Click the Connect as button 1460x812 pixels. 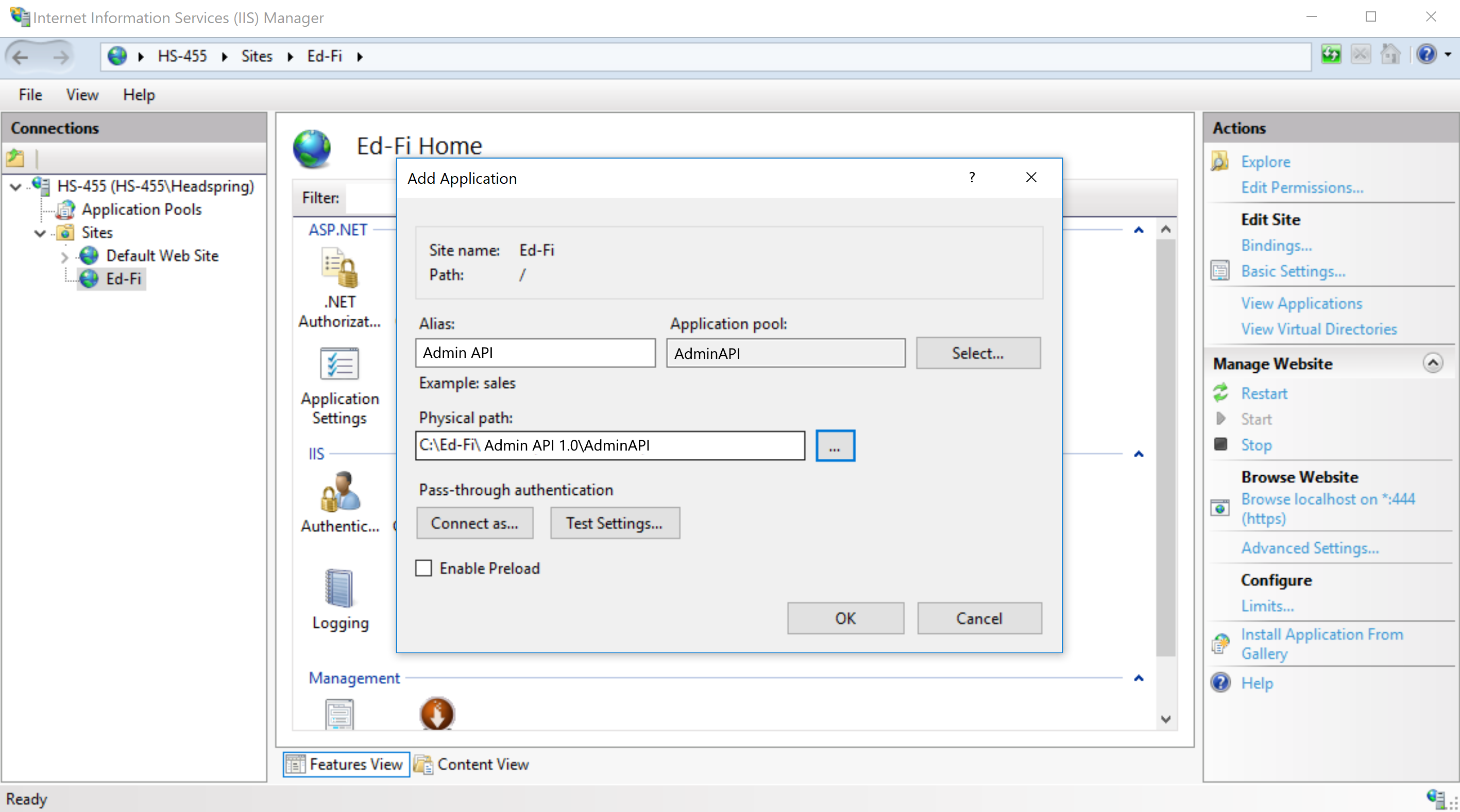473,523
